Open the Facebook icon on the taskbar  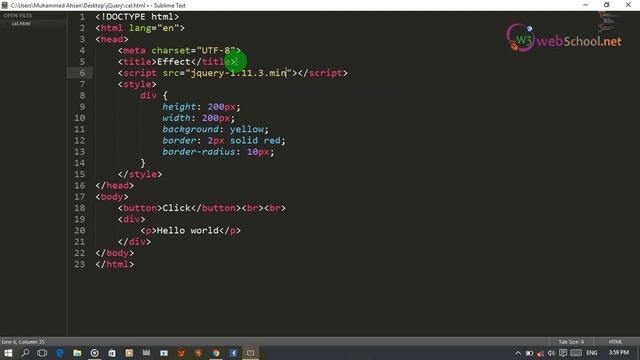coord(233,353)
